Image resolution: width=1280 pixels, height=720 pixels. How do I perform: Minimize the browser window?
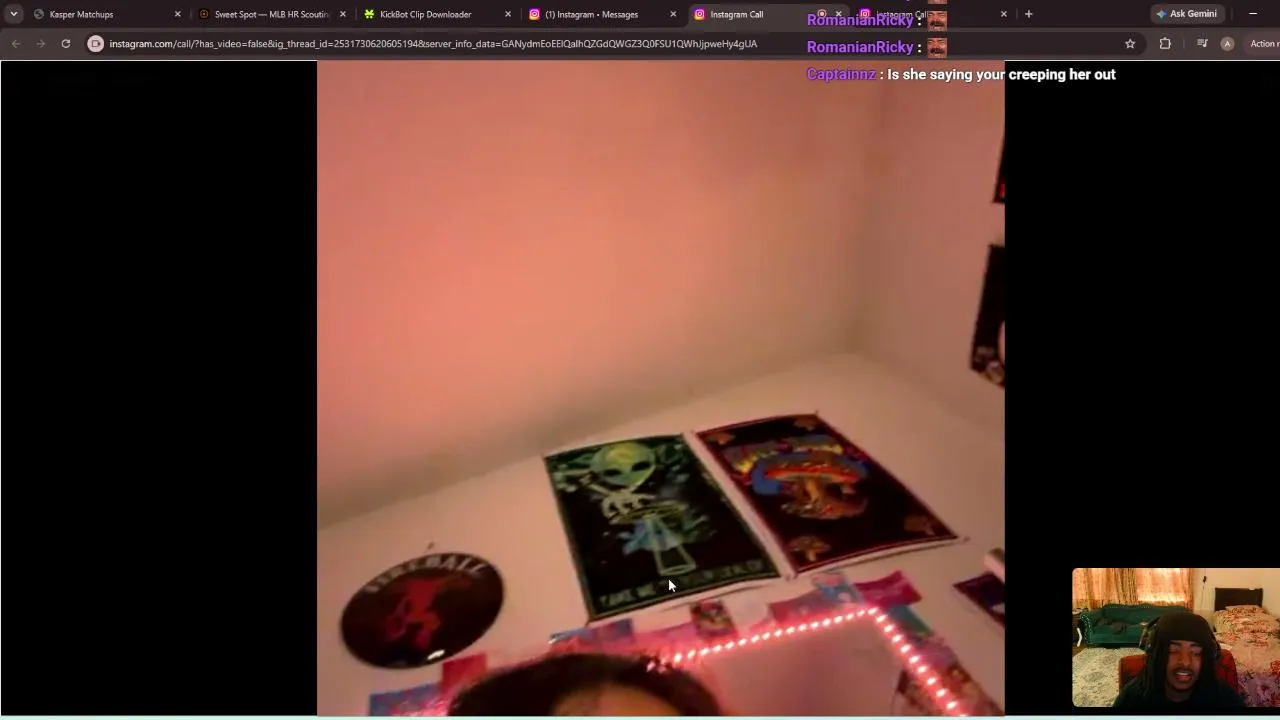point(1253,14)
